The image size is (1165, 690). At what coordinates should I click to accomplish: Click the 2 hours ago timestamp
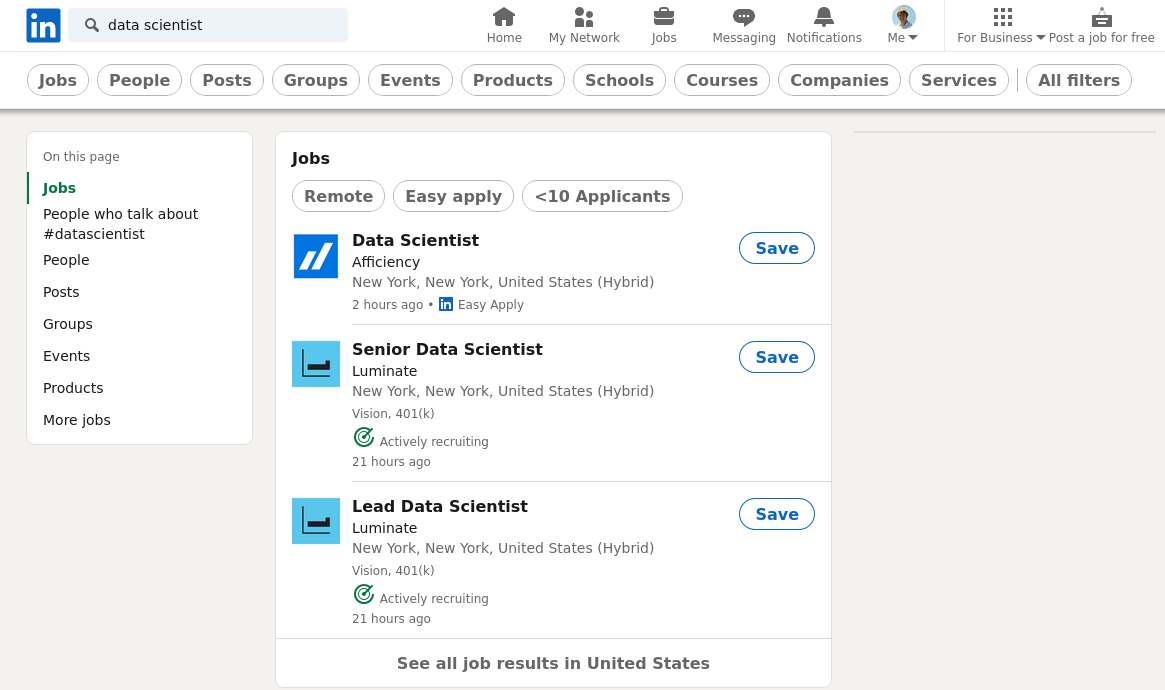[x=387, y=305]
